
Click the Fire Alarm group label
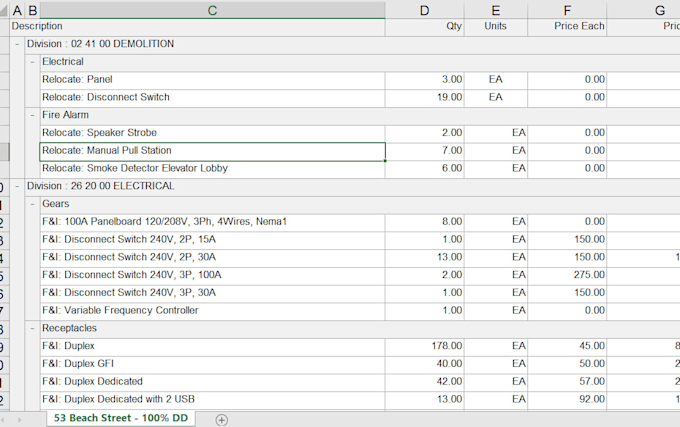(x=65, y=115)
